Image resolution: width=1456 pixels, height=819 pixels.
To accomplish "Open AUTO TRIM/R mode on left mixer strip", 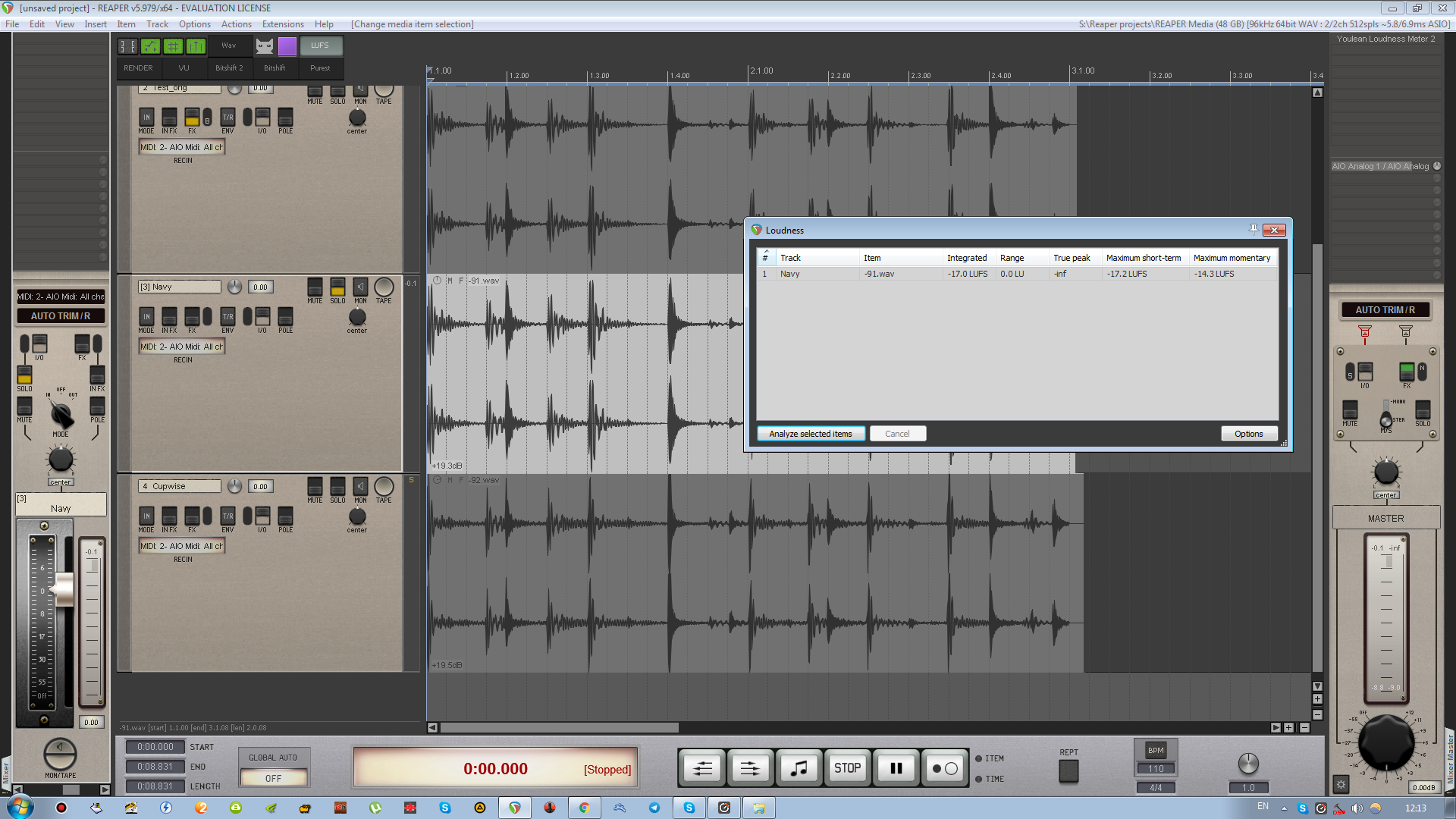I will click(61, 316).
